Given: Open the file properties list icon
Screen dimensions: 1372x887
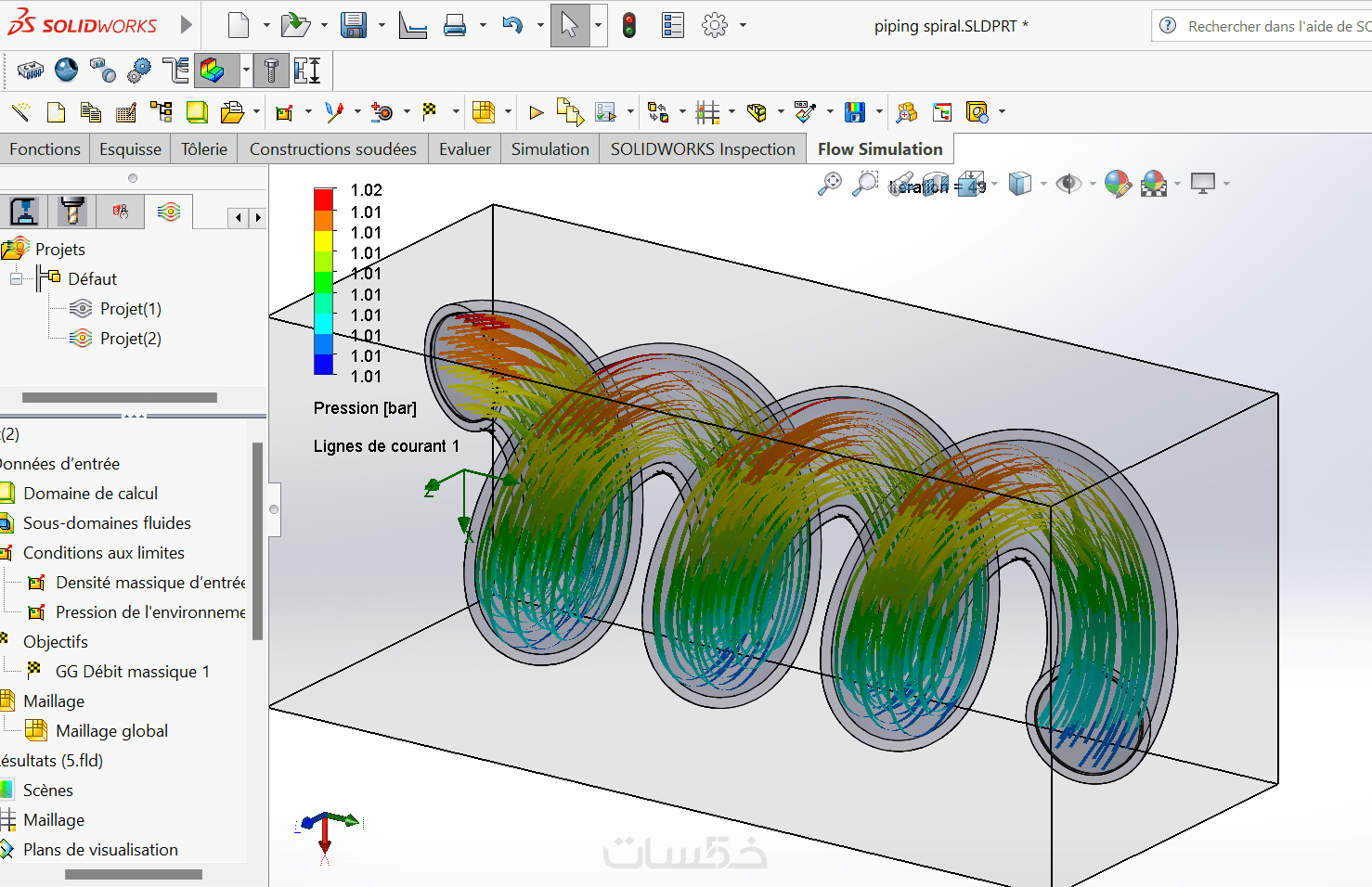Looking at the screenshot, I should pos(673,25).
